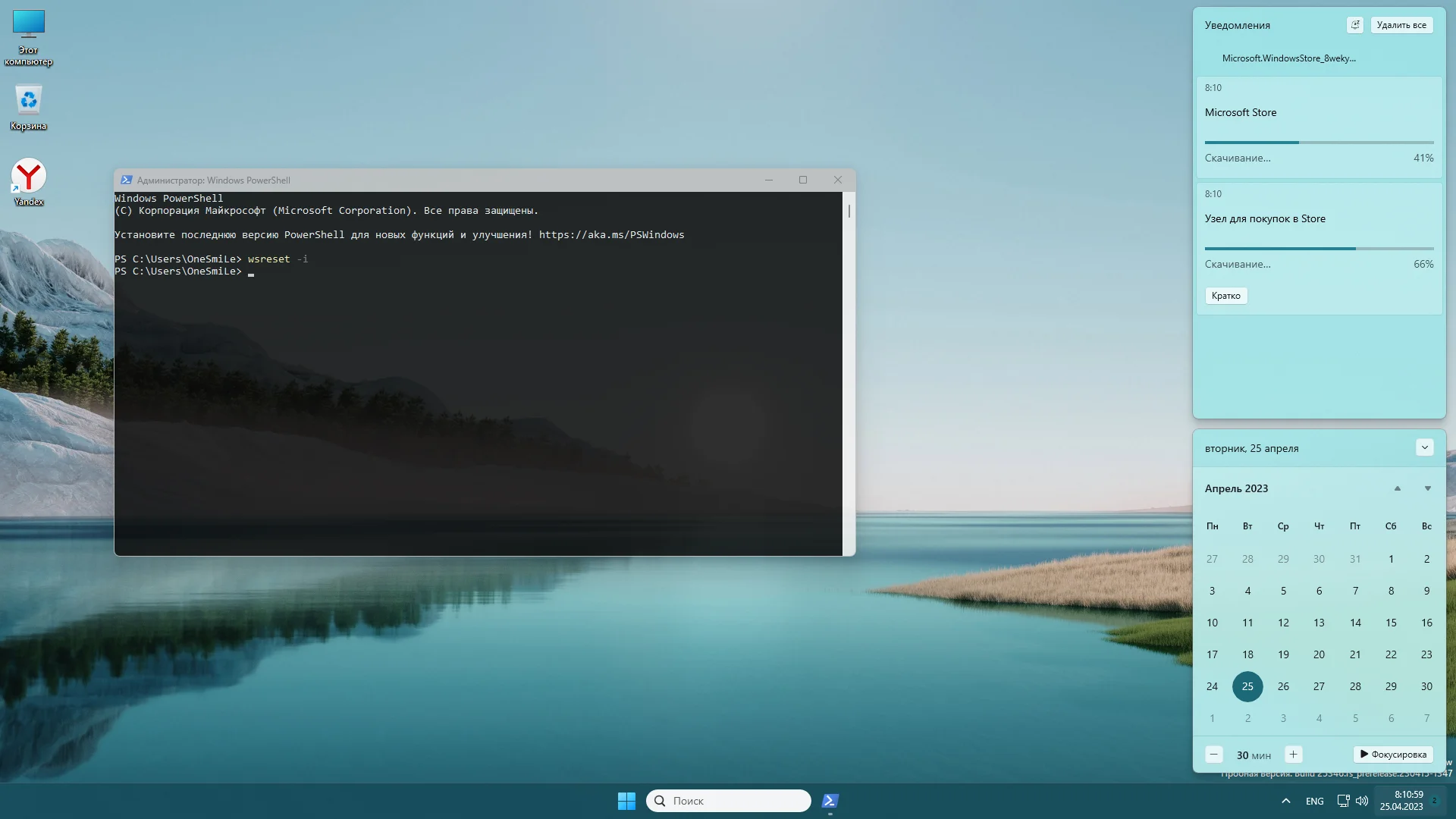Open the Корзина recycle bin icon
This screenshot has width=1456, height=819.
[x=29, y=104]
